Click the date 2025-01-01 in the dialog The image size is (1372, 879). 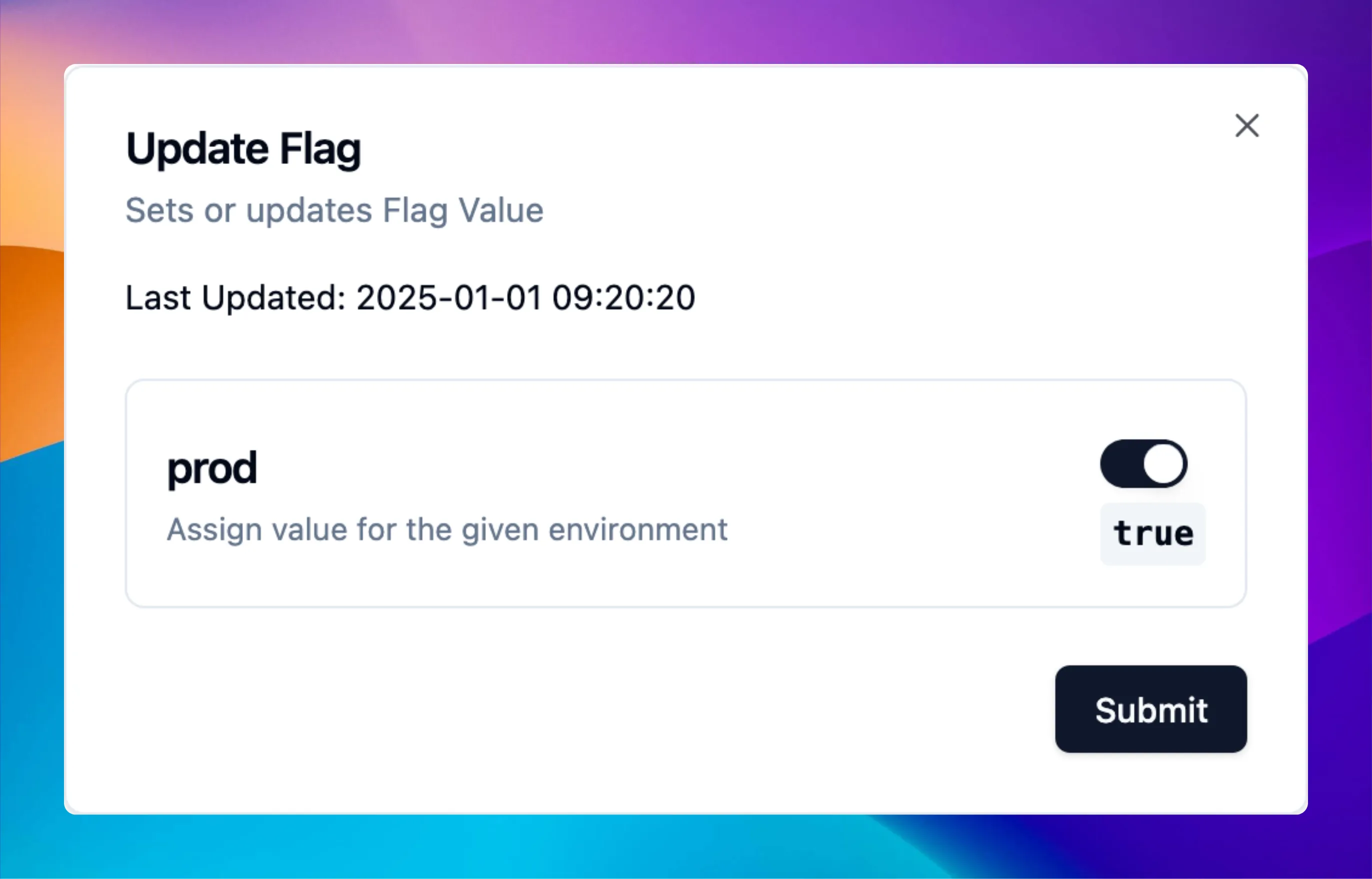click(451, 297)
